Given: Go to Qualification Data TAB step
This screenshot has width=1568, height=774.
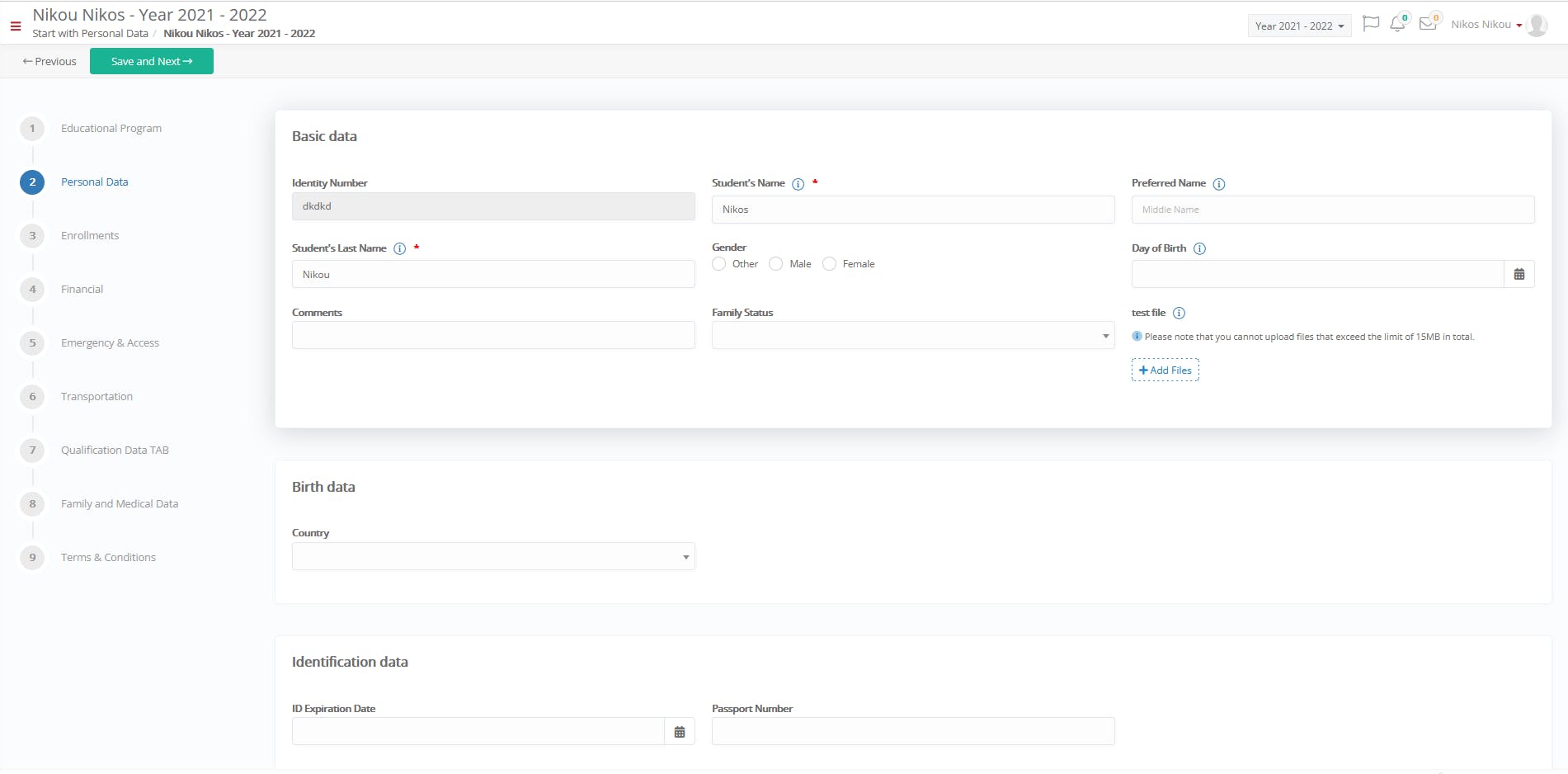Looking at the screenshot, I should [115, 450].
